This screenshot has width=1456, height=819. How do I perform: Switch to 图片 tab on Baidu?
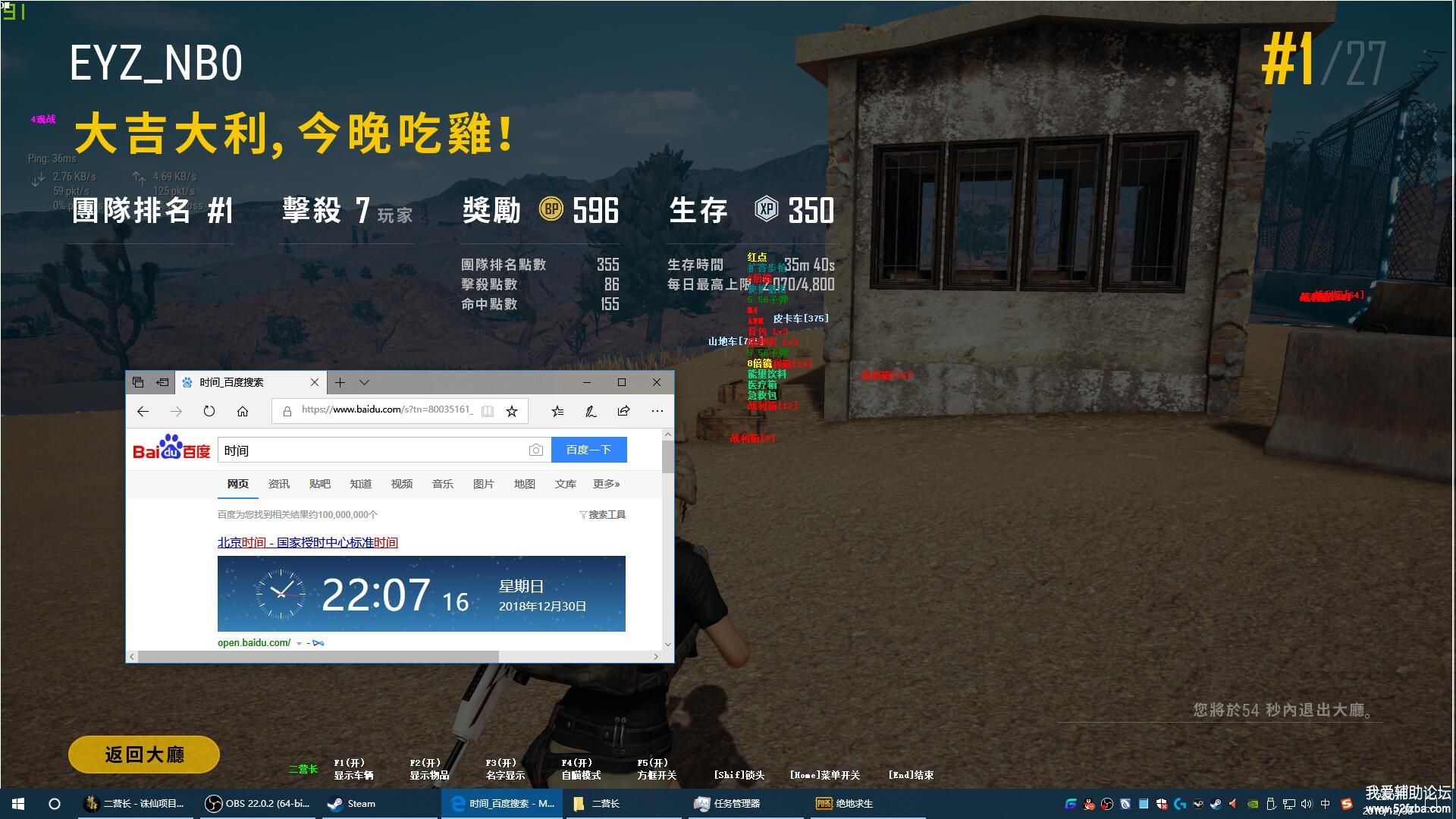click(x=483, y=484)
